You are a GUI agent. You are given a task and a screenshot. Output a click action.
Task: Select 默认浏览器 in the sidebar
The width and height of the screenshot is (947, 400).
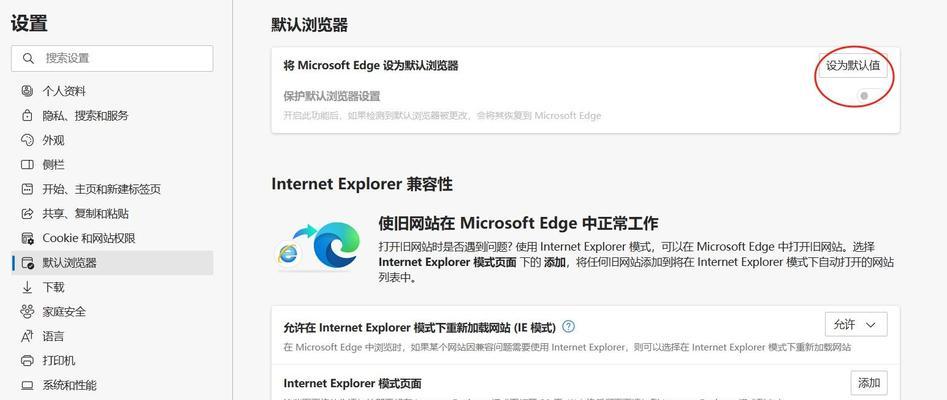tap(112, 263)
